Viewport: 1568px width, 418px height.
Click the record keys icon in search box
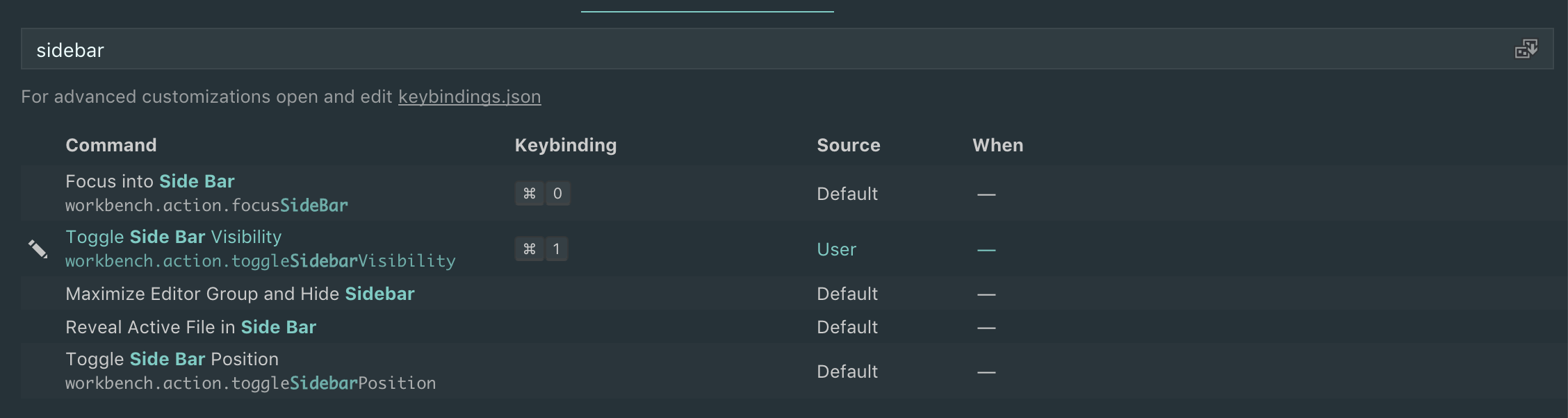1526,49
